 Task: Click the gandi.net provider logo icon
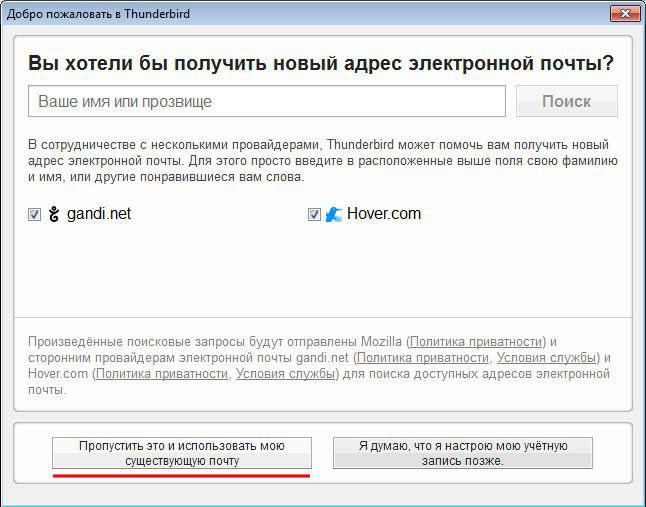(54, 214)
